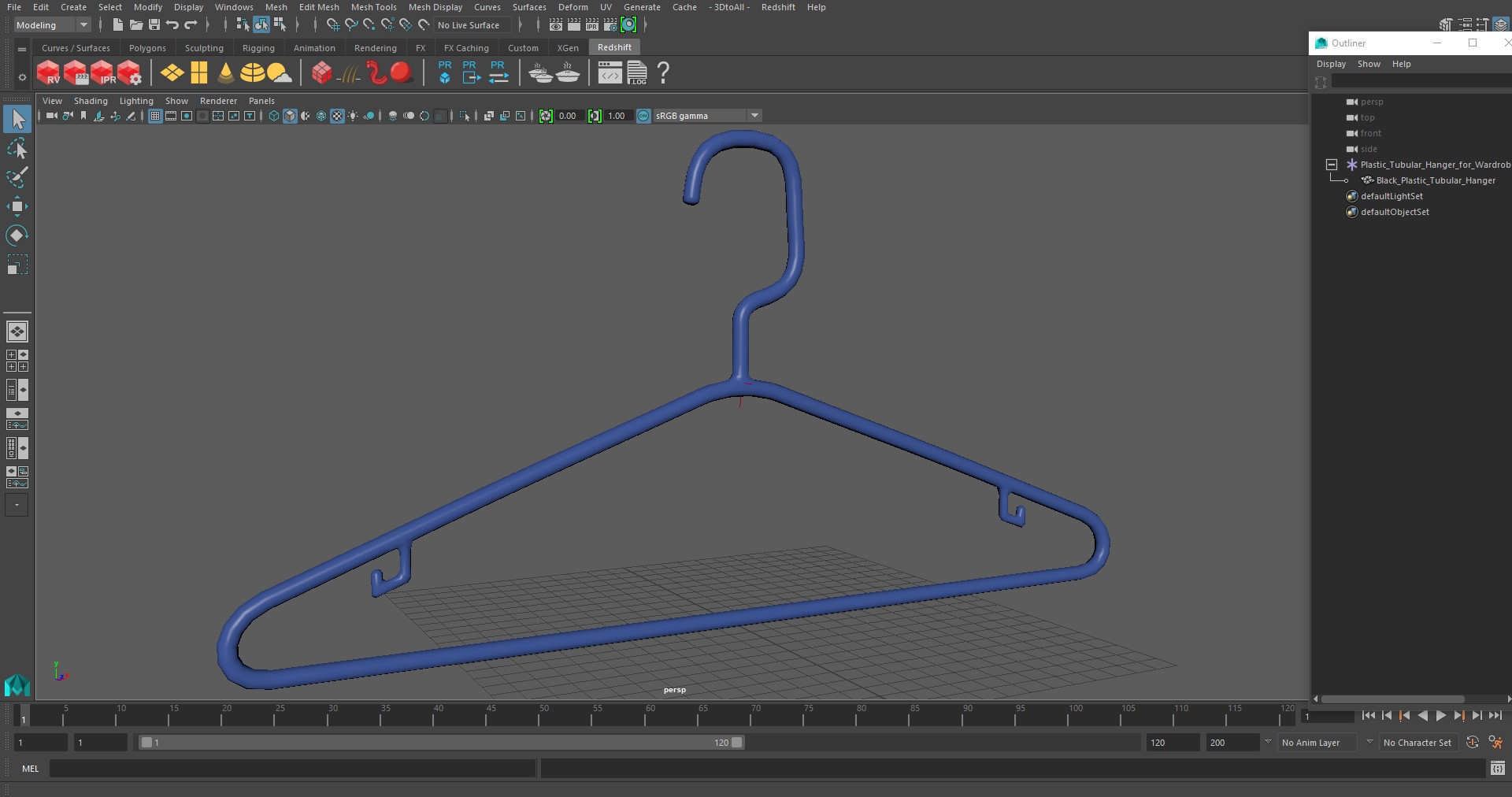This screenshot has width=1512, height=797.
Task: Open Outliner Display menu
Action: [1331, 64]
